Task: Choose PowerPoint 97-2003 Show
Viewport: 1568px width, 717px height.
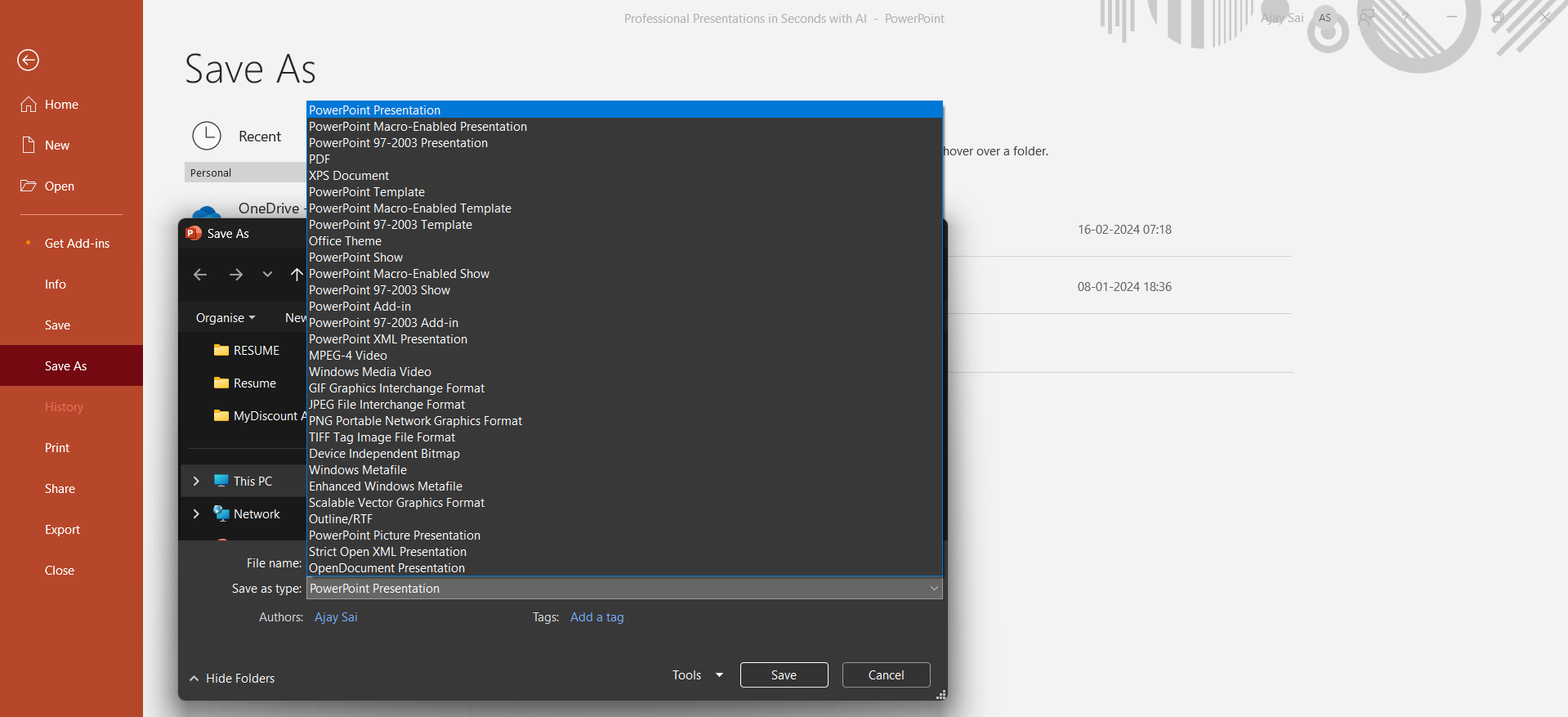Action: (624, 290)
